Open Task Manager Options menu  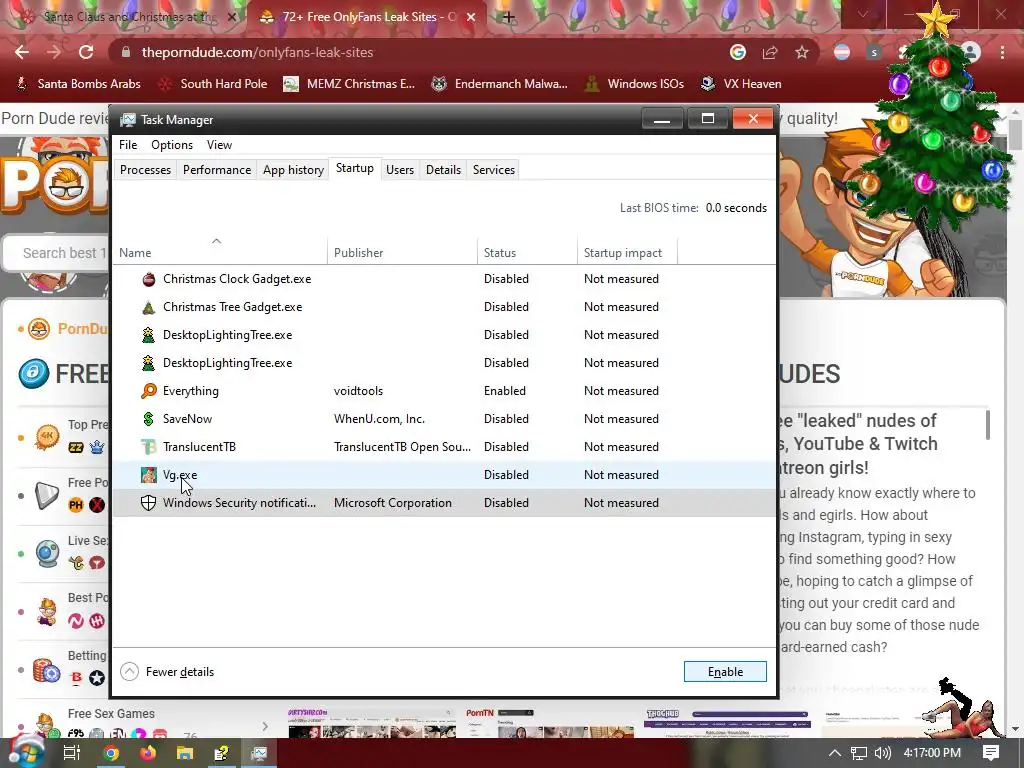pyautogui.click(x=172, y=145)
